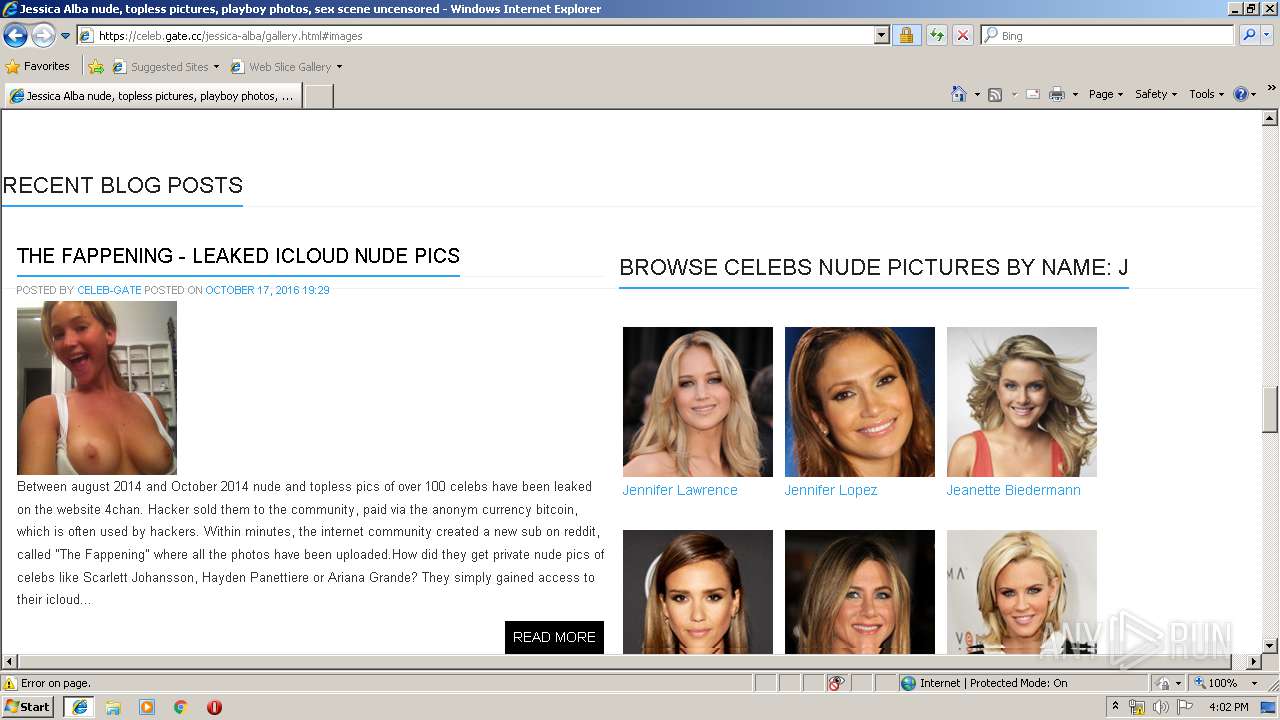Click the 4:02 PM taskbar clock
Screen dimensions: 1280x720
click(x=1228, y=707)
